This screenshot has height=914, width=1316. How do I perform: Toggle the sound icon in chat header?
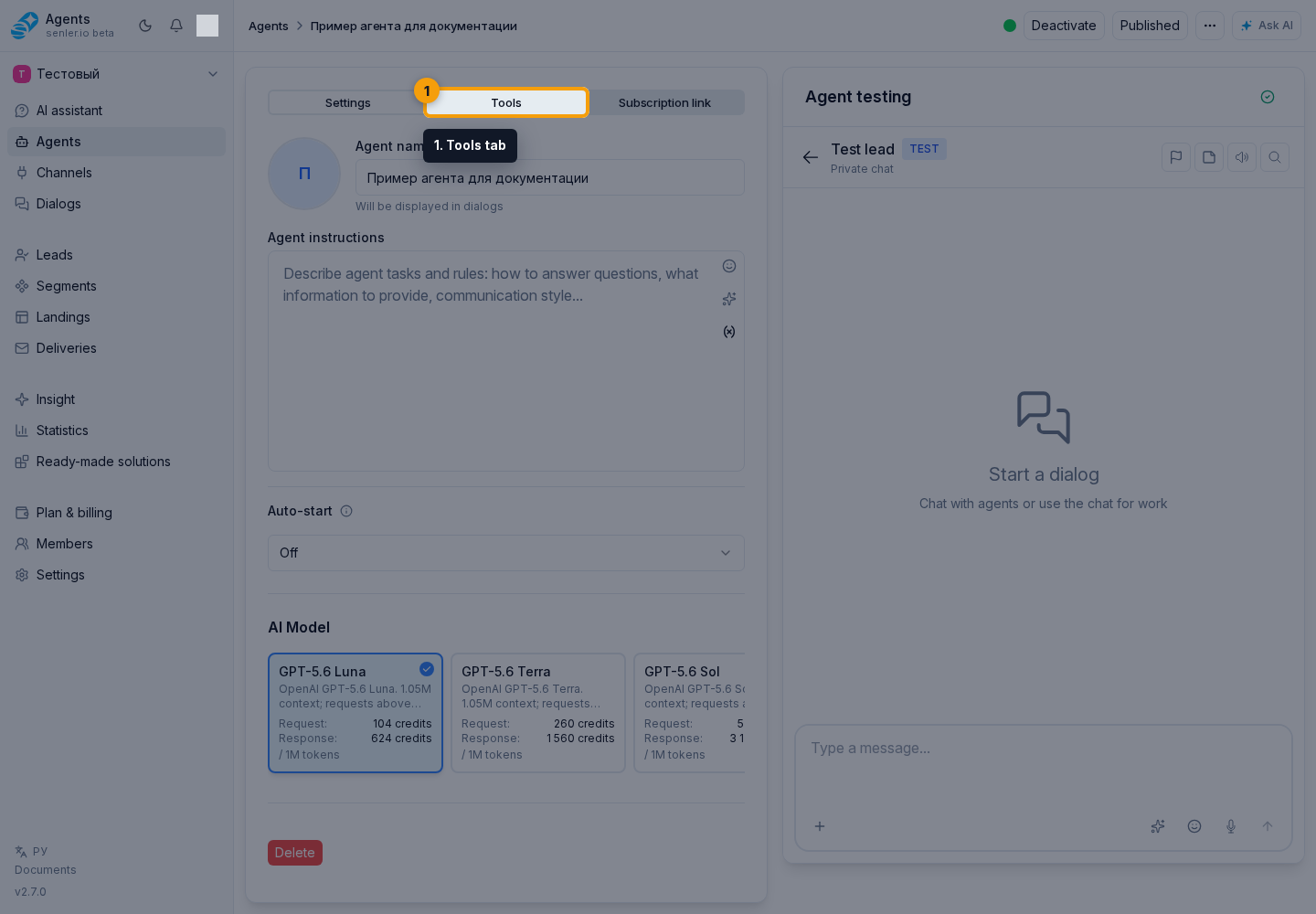tap(1242, 157)
